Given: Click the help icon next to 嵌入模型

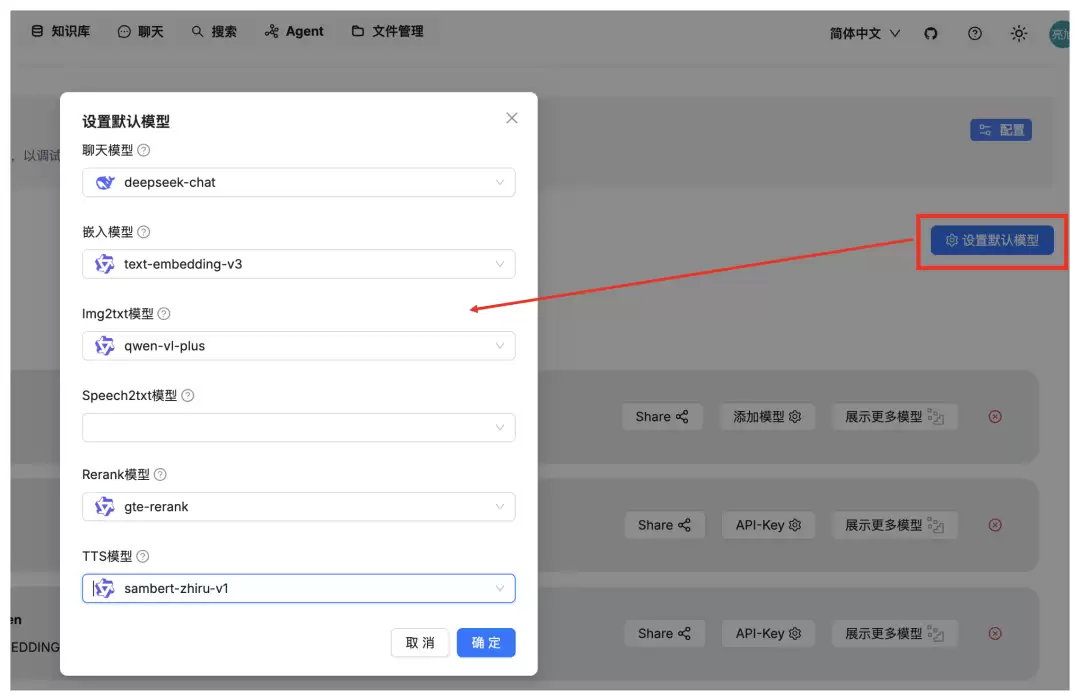Looking at the screenshot, I should 143,232.
